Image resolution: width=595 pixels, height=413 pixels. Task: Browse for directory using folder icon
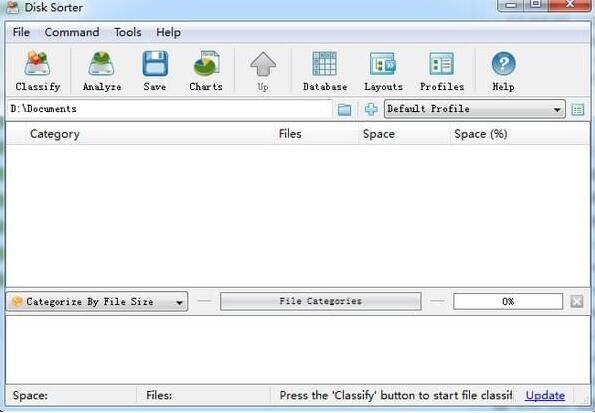coord(345,109)
